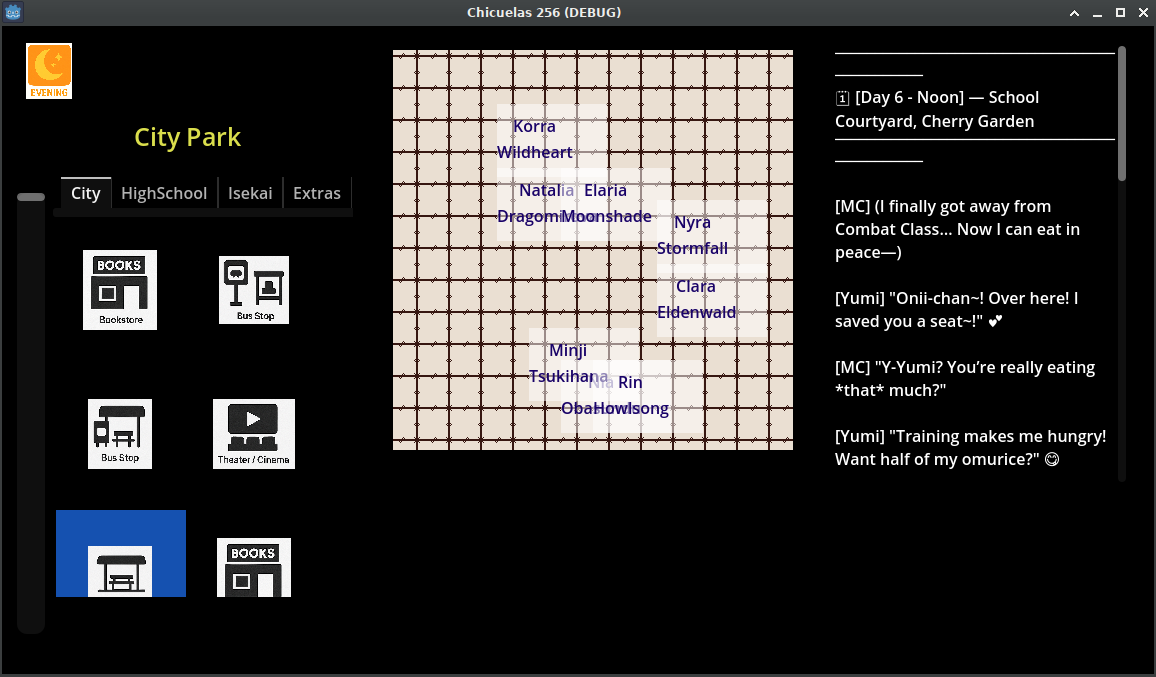1156x677 pixels.
Task: Click the City Park location title
Action: point(187,137)
